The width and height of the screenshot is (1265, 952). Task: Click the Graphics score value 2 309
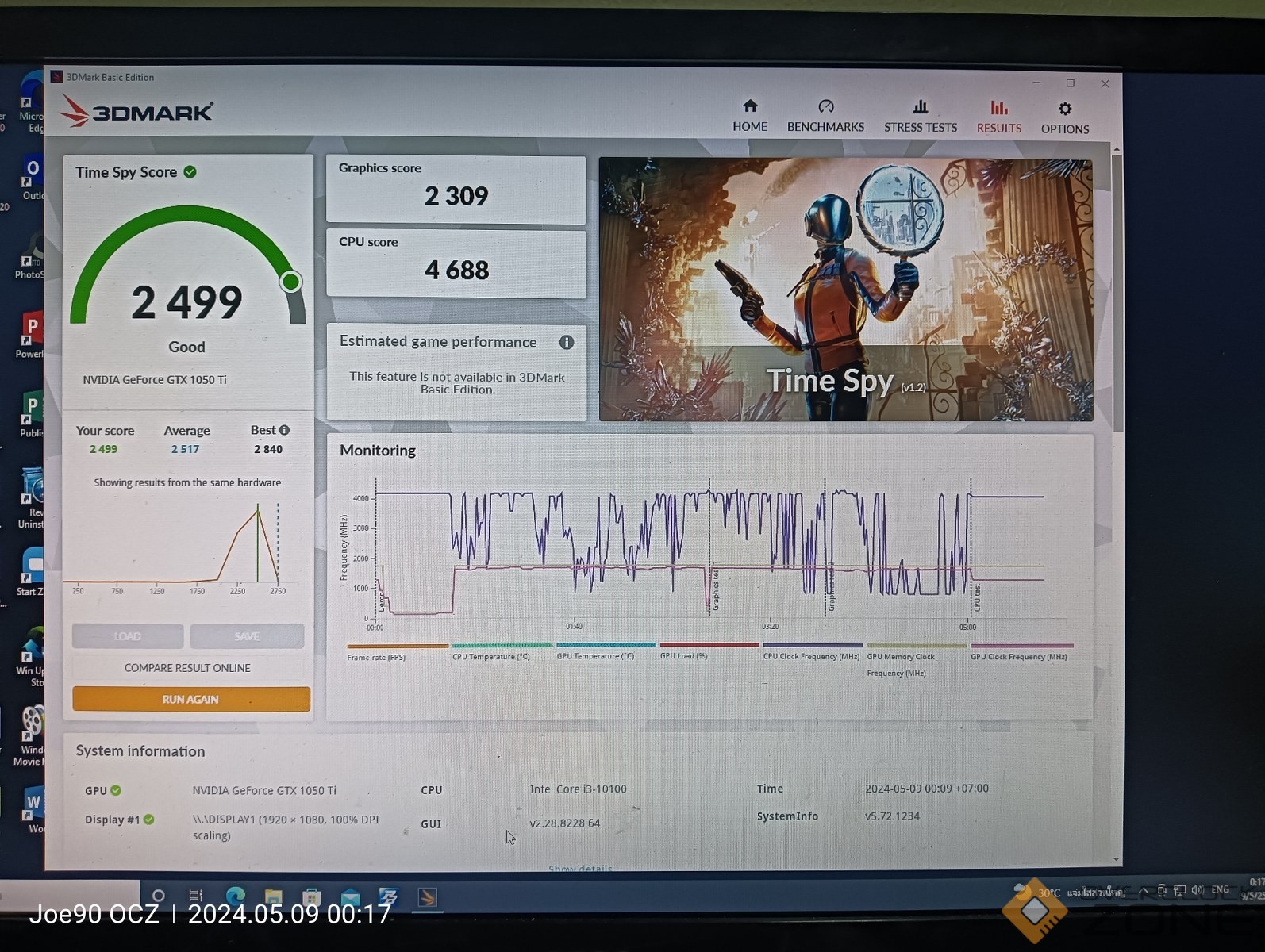tap(456, 196)
